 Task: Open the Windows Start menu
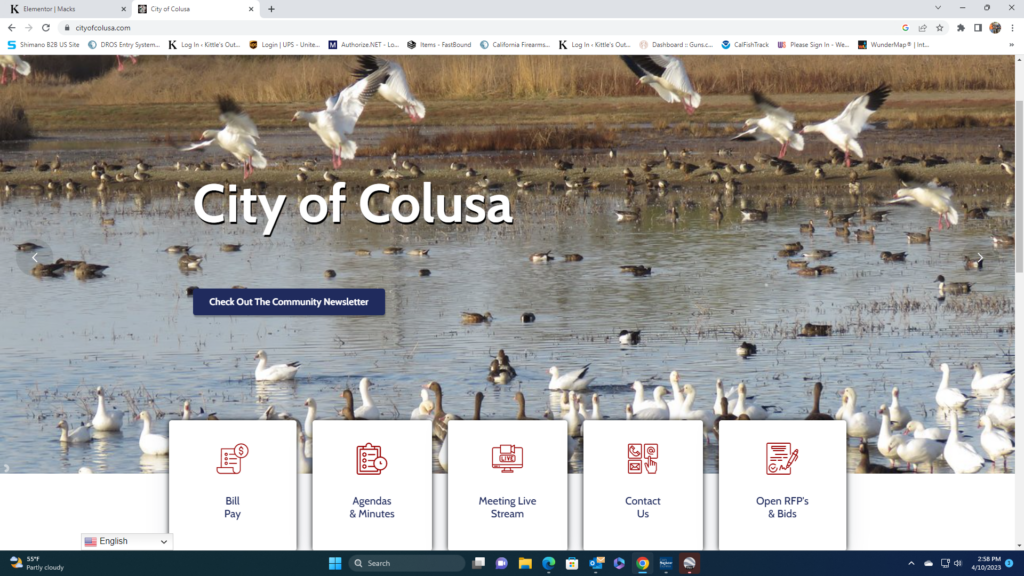tap(335, 563)
